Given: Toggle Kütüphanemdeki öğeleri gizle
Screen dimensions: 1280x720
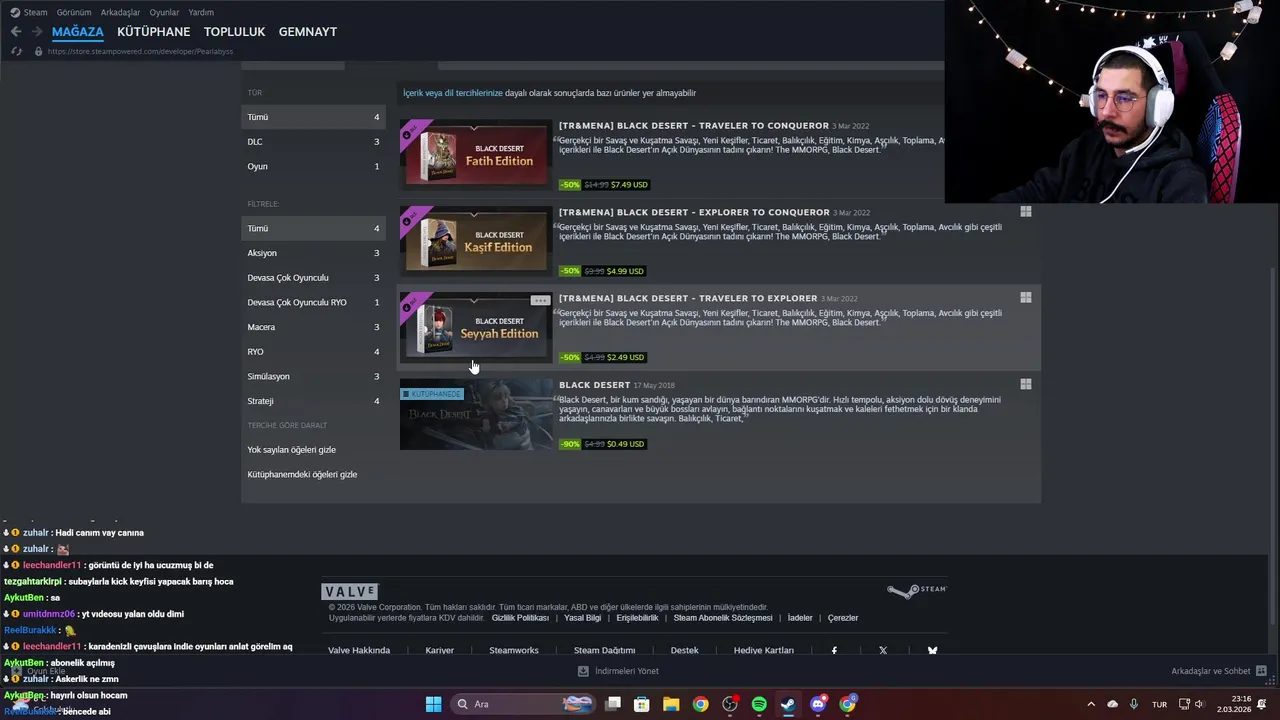Looking at the screenshot, I should click(302, 474).
